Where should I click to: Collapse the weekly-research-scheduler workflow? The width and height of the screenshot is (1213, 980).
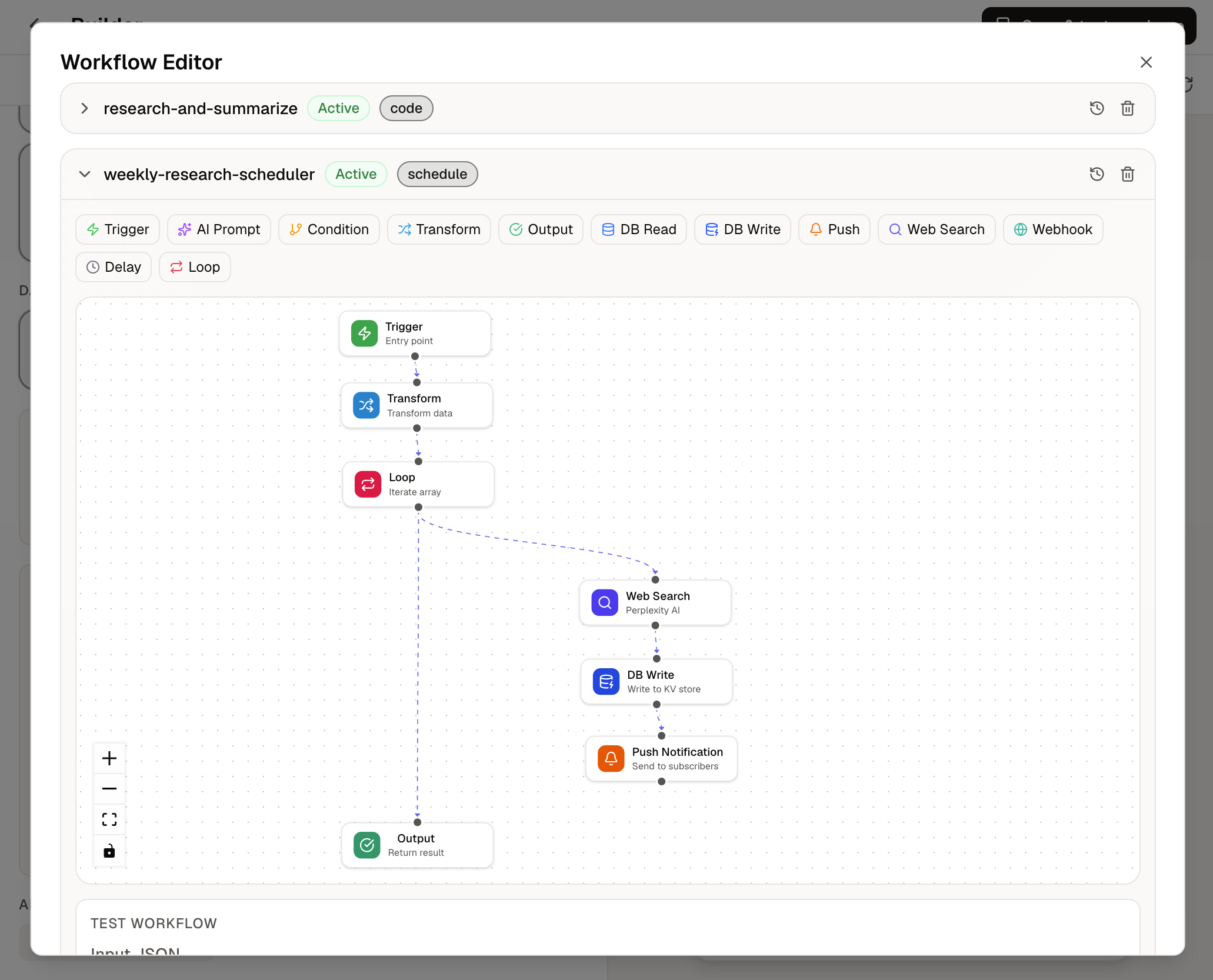pos(84,174)
